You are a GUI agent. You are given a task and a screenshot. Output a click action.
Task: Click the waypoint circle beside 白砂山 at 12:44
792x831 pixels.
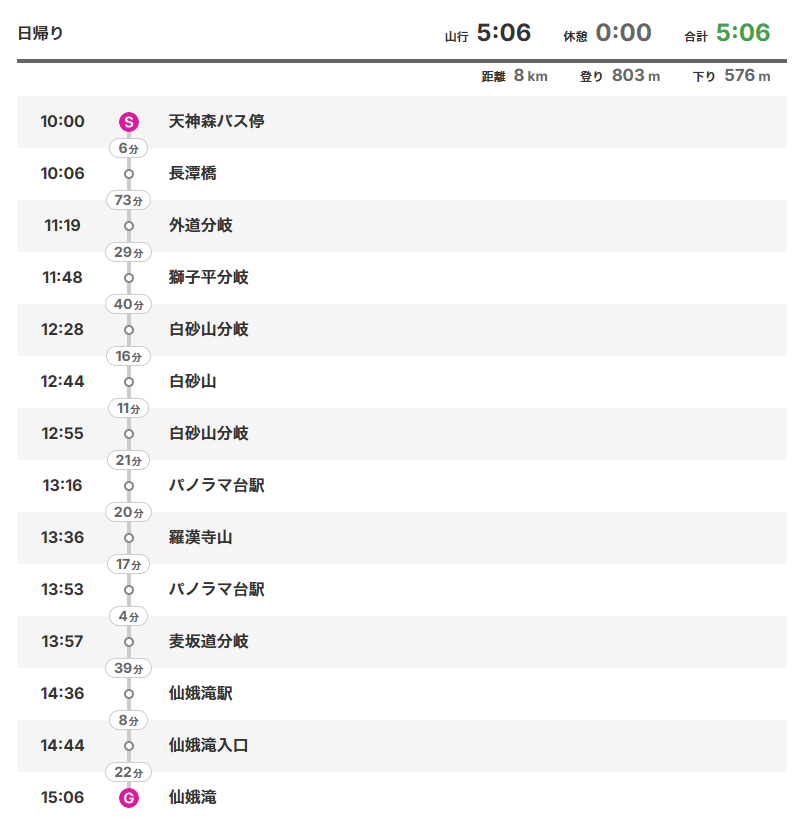[128, 382]
